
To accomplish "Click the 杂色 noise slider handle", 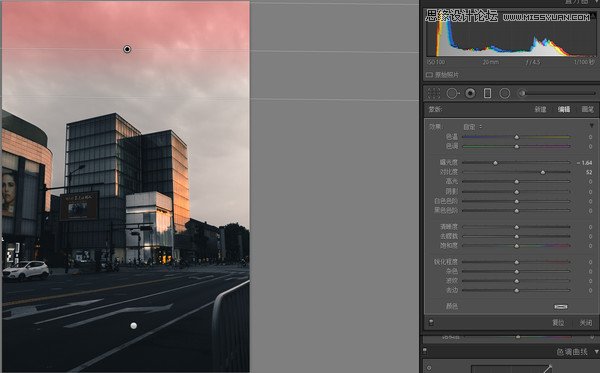I will [517, 272].
